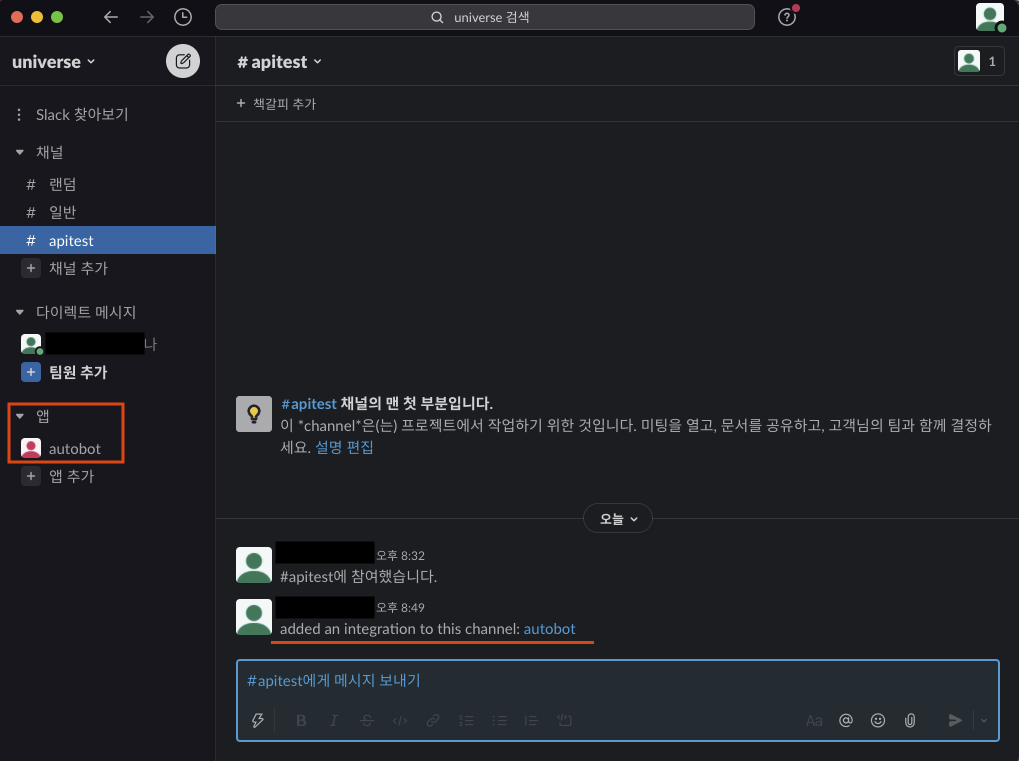This screenshot has width=1019, height=761.
Task: Click the 오후 8:49 timestamp
Action: coord(400,608)
